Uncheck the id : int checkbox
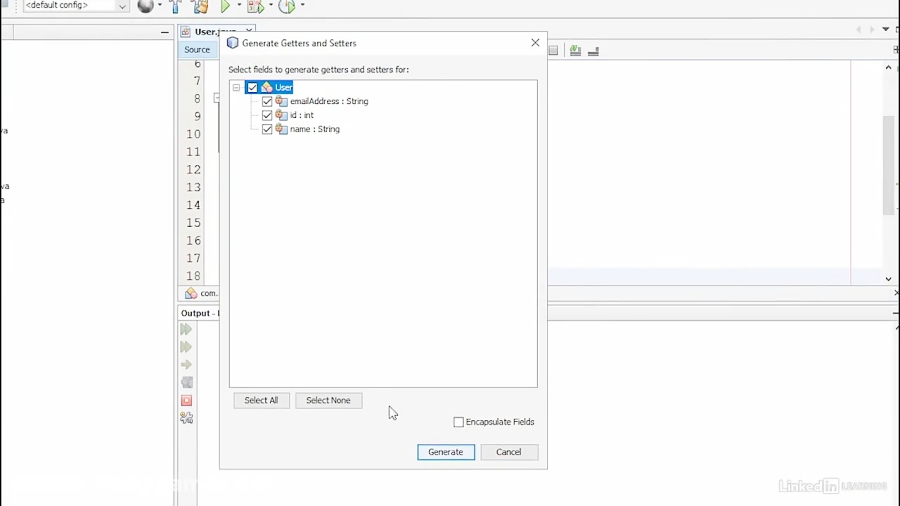Viewport: 900px width, 506px height. [x=267, y=115]
